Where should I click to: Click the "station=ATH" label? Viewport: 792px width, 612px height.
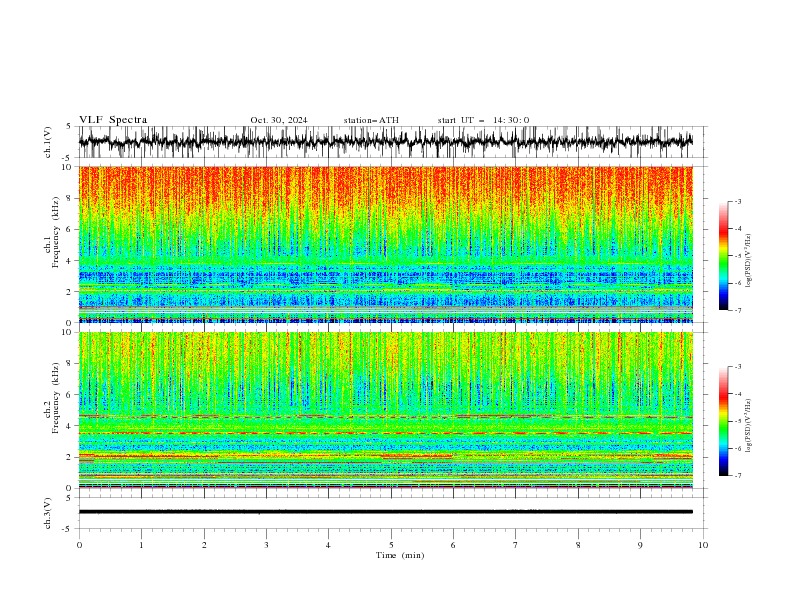click(371, 120)
